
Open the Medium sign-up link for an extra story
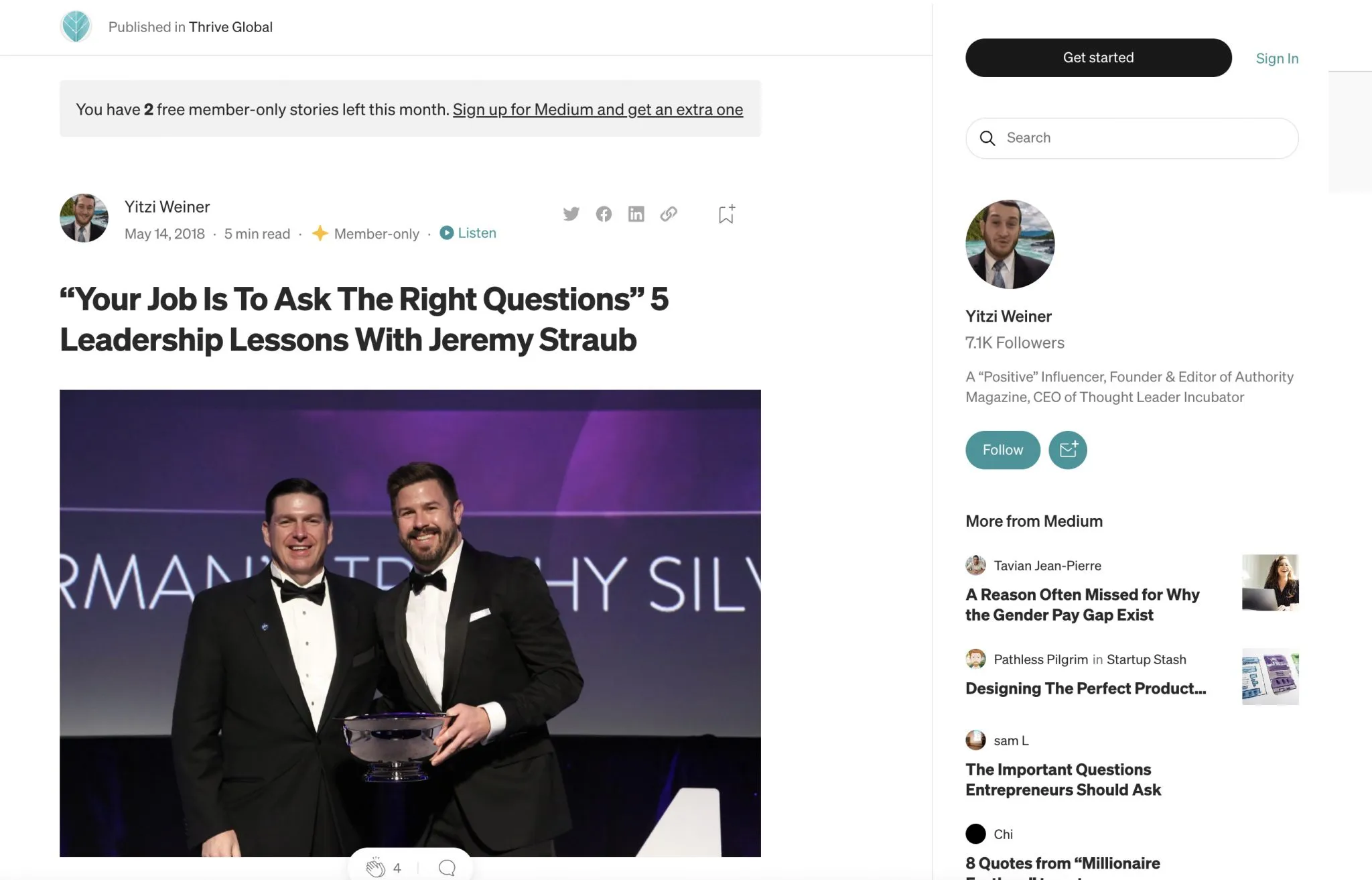point(598,109)
